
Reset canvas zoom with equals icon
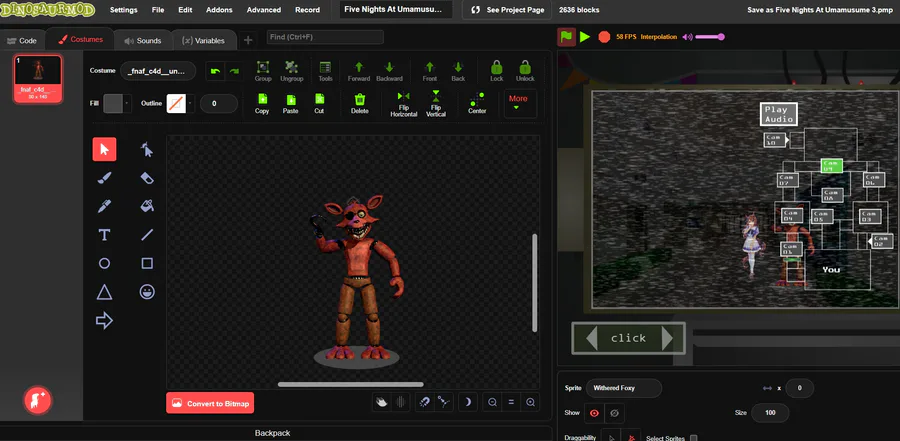(511, 403)
